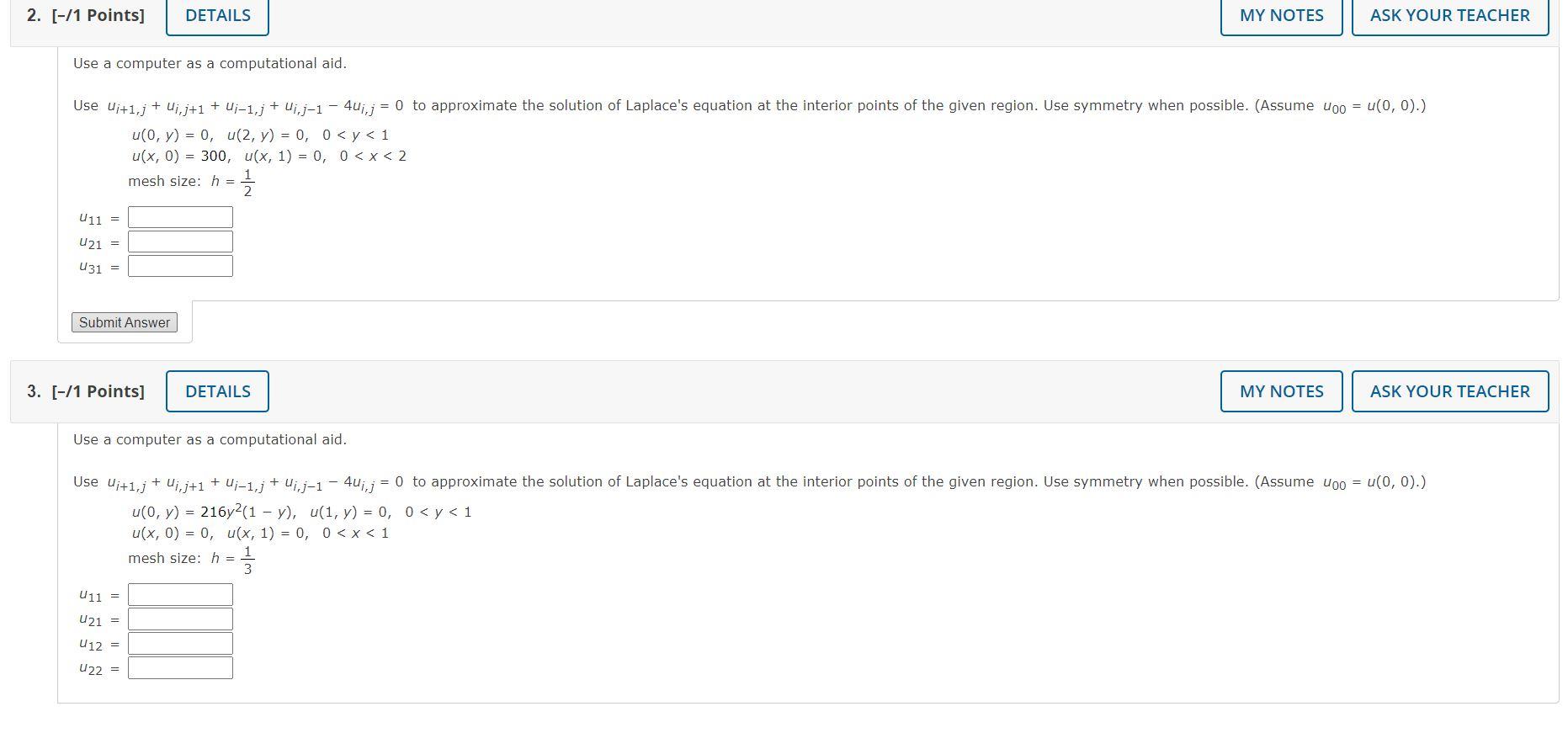Click MY NOTES on question 2
This screenshot has height=733, width=1568.
pos(1280,15)
